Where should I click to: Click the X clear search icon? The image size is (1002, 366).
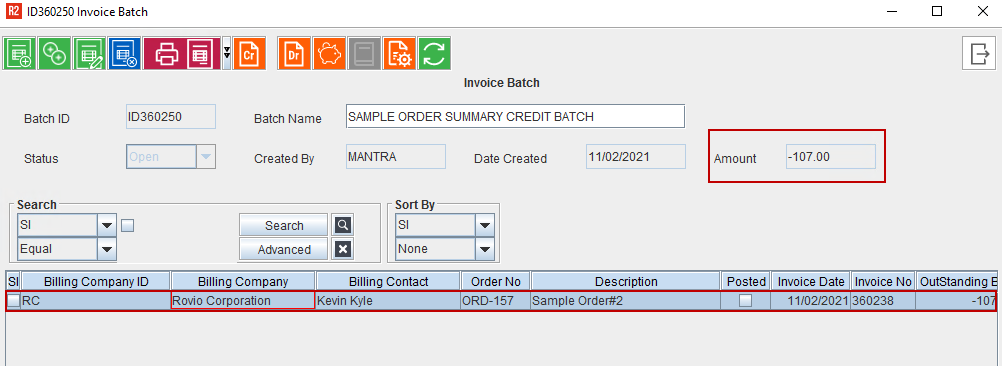pyautogui.click(x=343, y=249)
